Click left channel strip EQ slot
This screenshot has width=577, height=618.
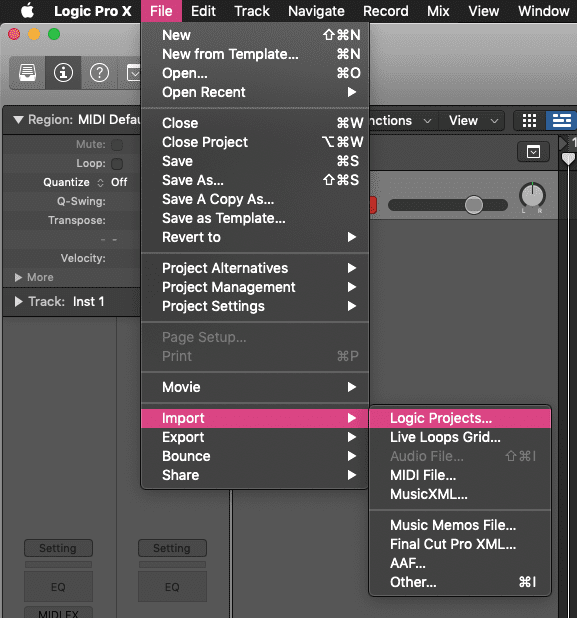(58, 587)
